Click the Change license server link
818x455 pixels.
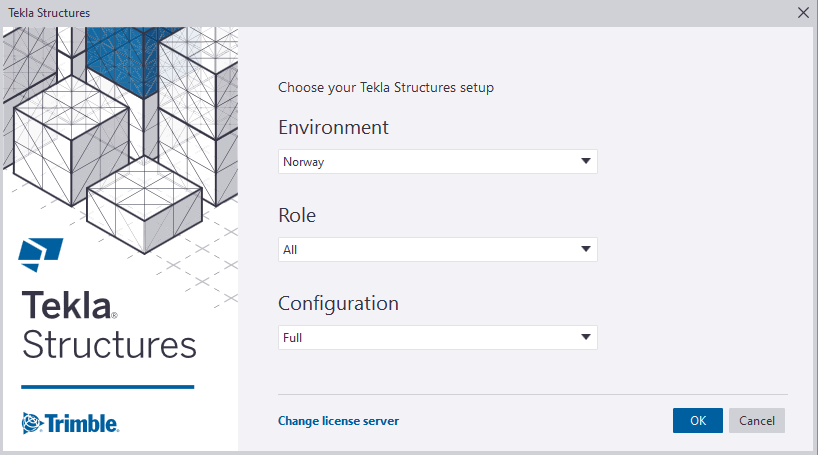[x=338, y=421]
